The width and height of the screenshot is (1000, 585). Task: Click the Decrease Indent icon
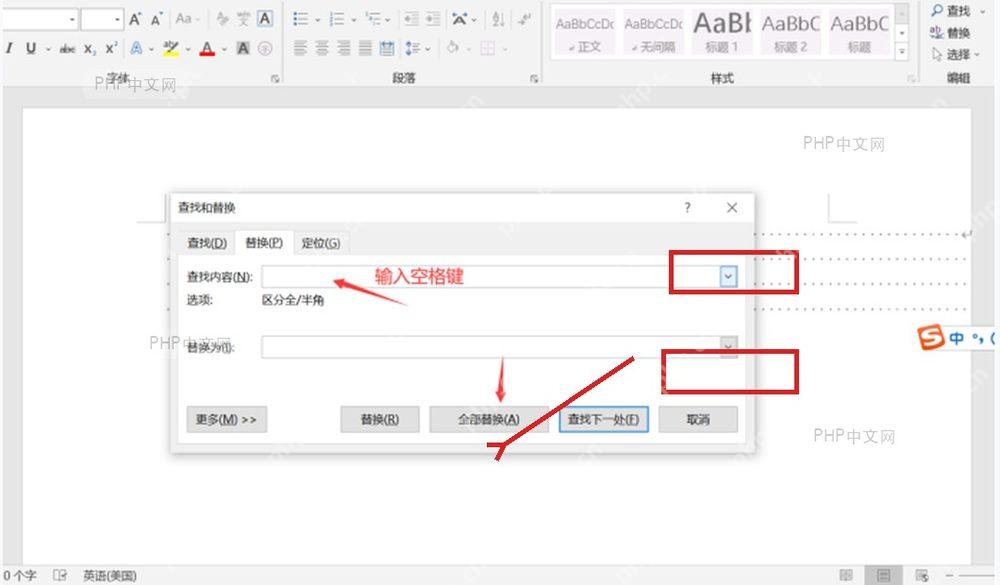coord(411,19)
